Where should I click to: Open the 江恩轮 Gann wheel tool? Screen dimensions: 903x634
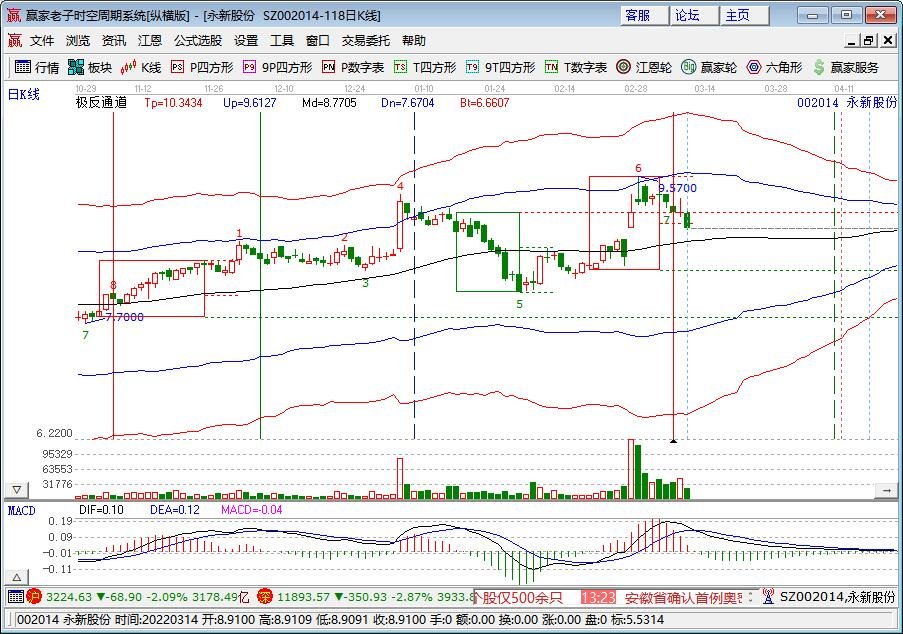point(644,67)
